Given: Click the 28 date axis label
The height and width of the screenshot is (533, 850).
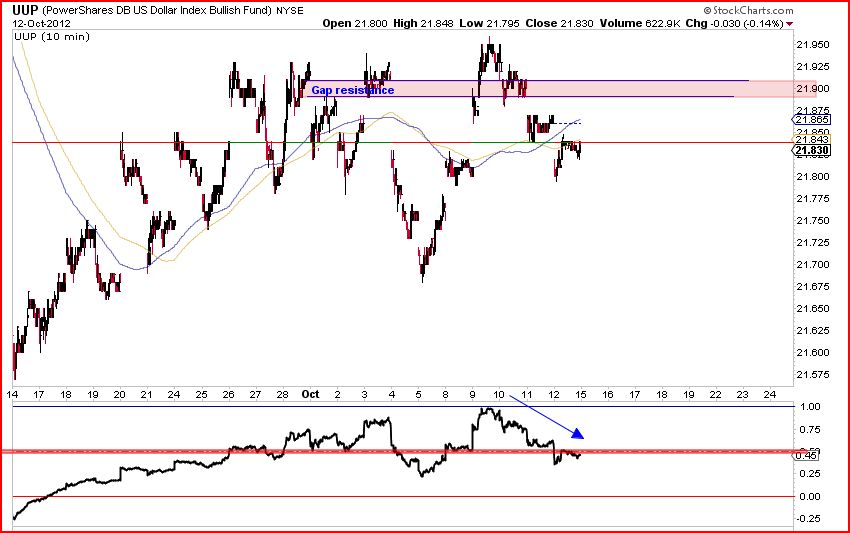Looking at the screenshot, I should [x=282, y=394].
